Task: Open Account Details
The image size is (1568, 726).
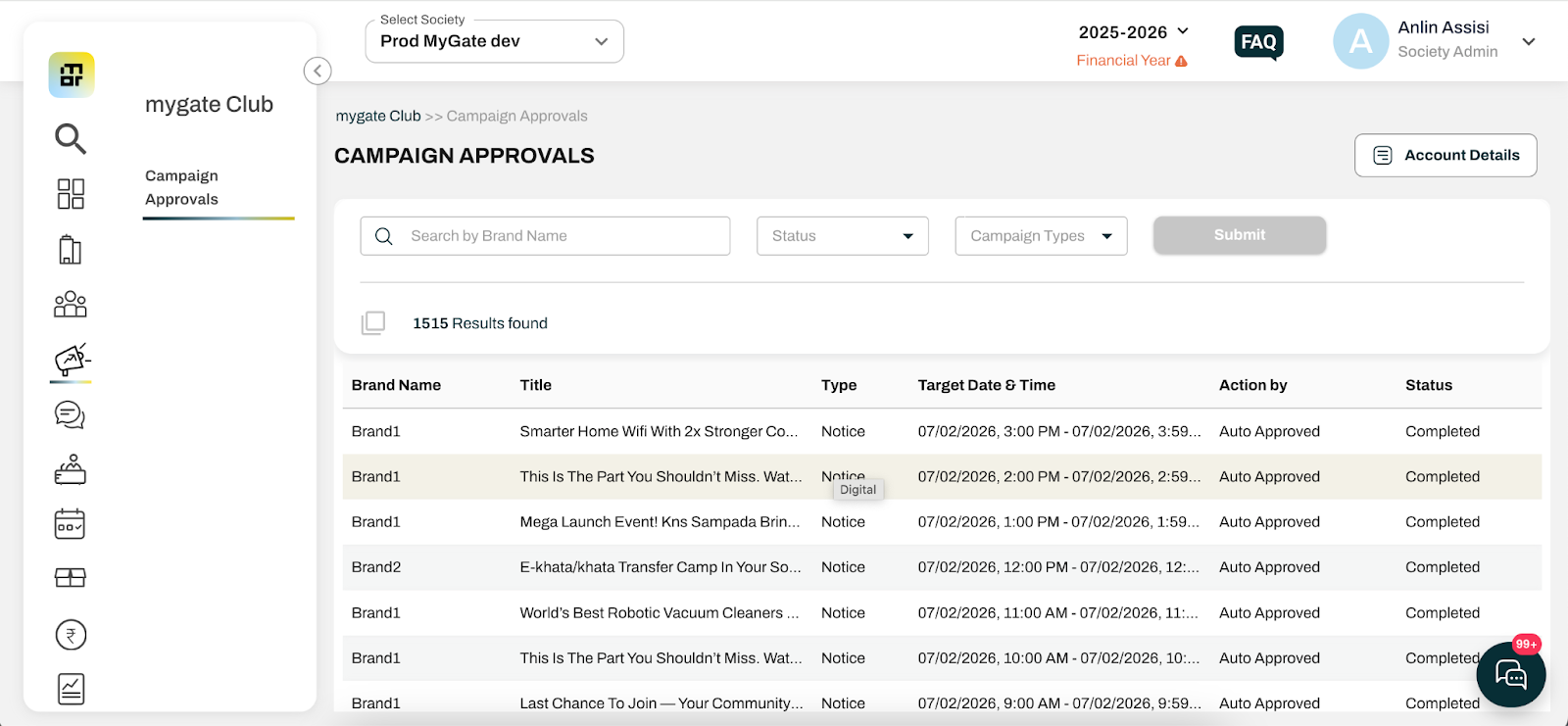Action: coord(1445,155)
